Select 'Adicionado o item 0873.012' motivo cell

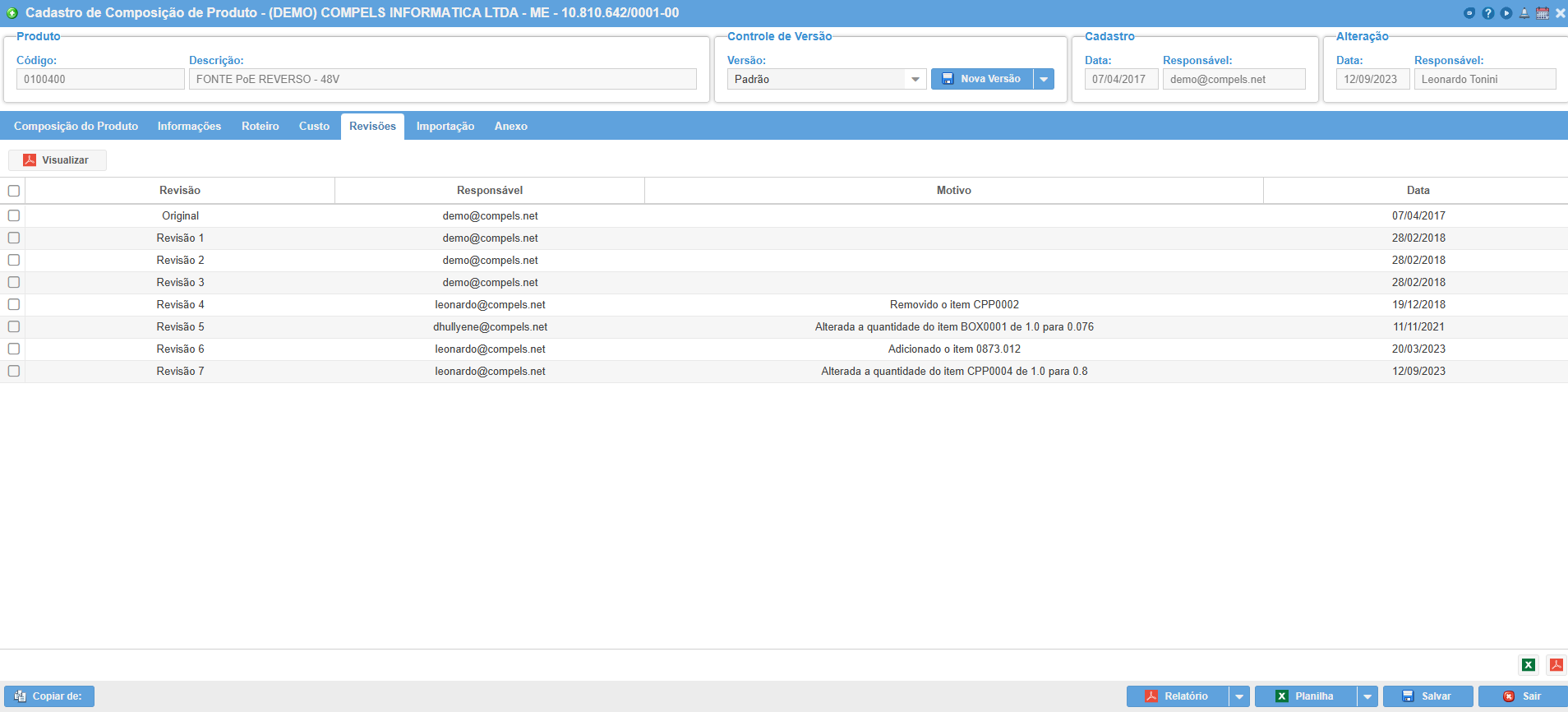tap(954, 349)
